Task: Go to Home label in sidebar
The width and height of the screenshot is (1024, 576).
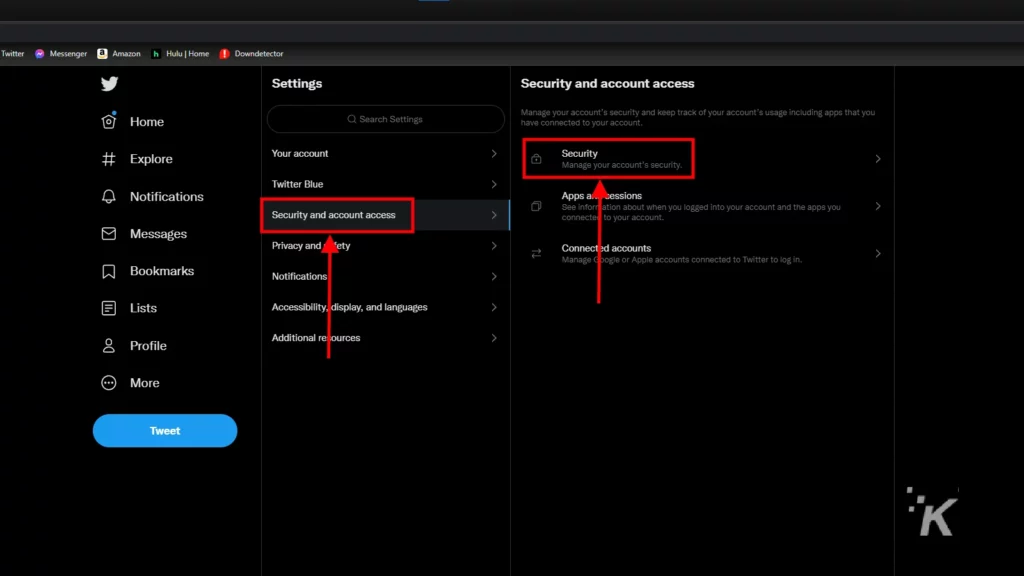Action: pyautogui.click(x=147, y=121)
